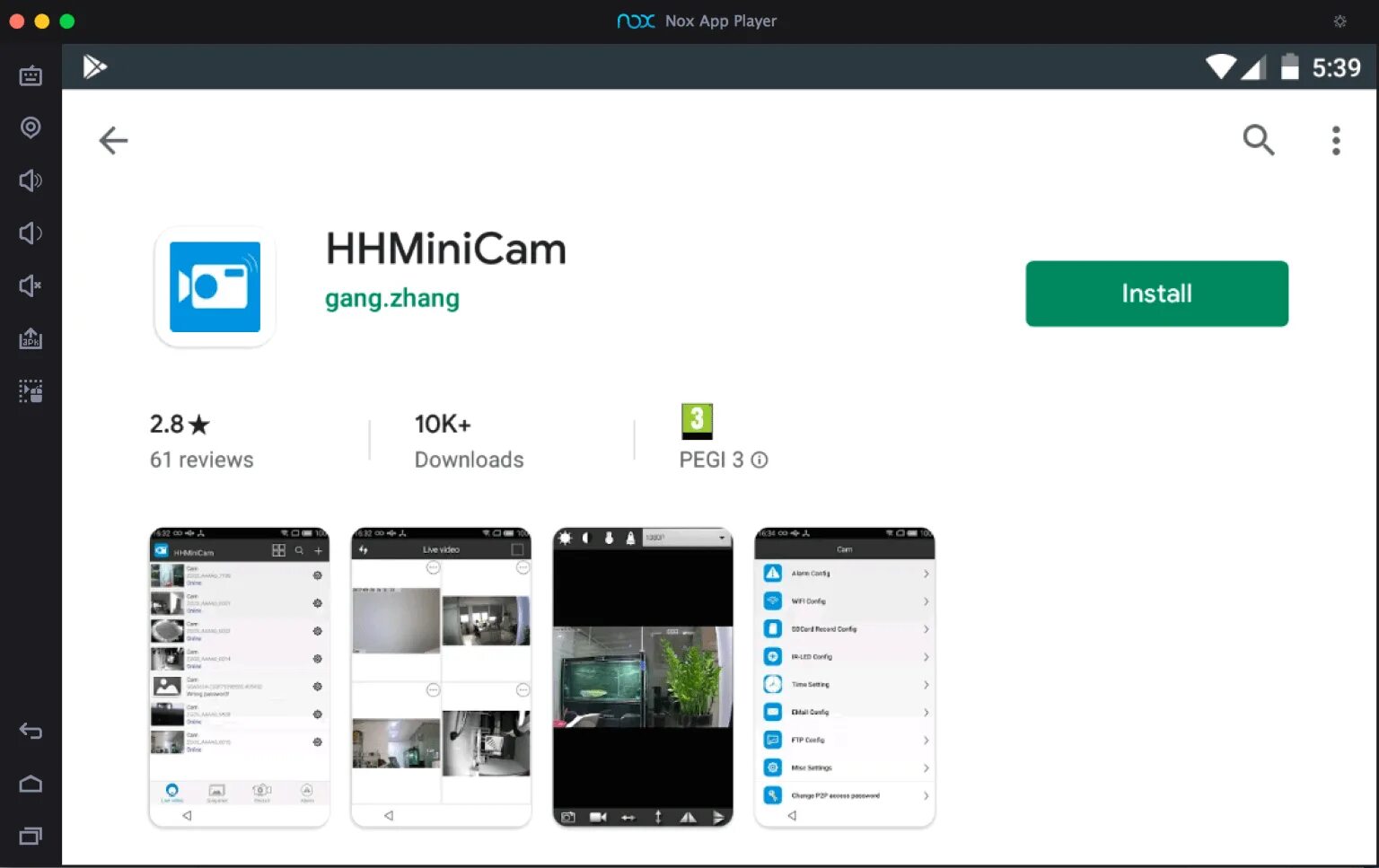This screenshot has width=1379, height=868.
Task: Open the Live video grid screenshot
Action: pyautogui.click(x=441, y=677)
